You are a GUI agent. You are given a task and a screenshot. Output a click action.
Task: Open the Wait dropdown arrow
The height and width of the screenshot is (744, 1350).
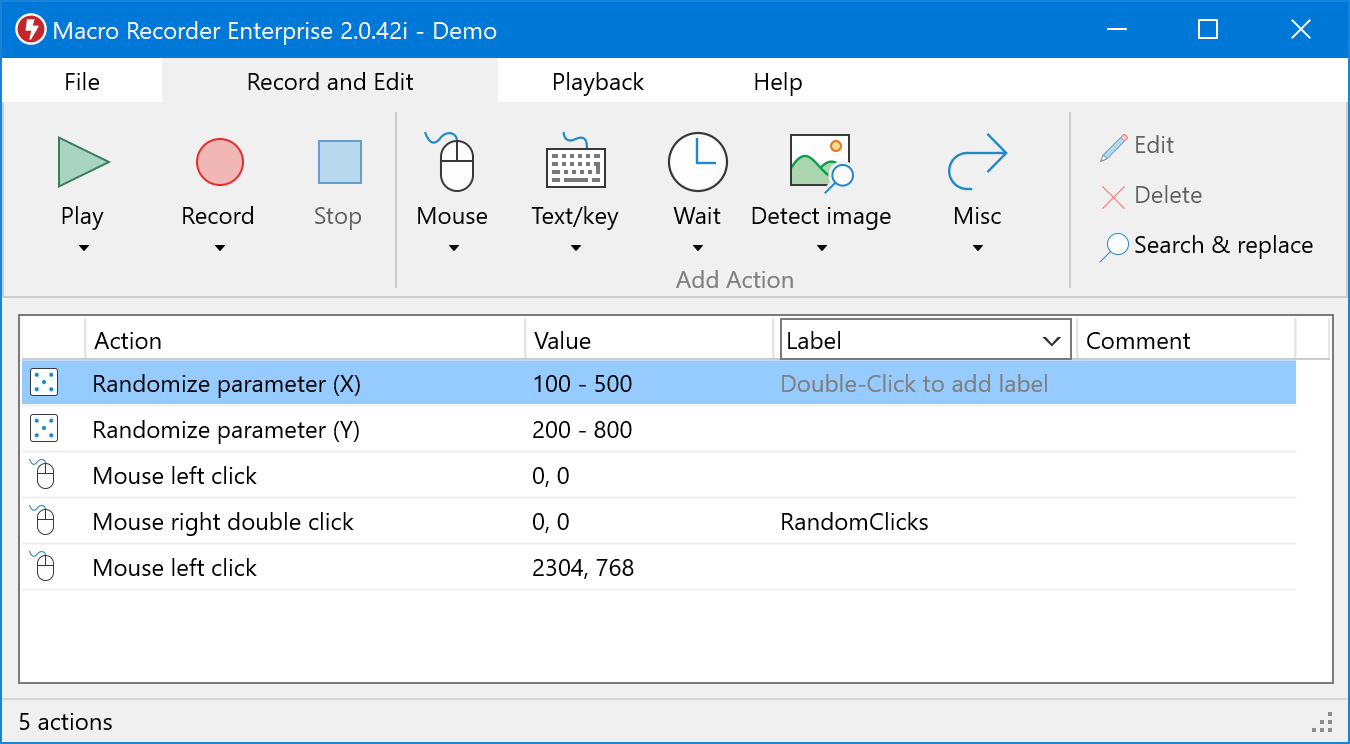(697, 249)
